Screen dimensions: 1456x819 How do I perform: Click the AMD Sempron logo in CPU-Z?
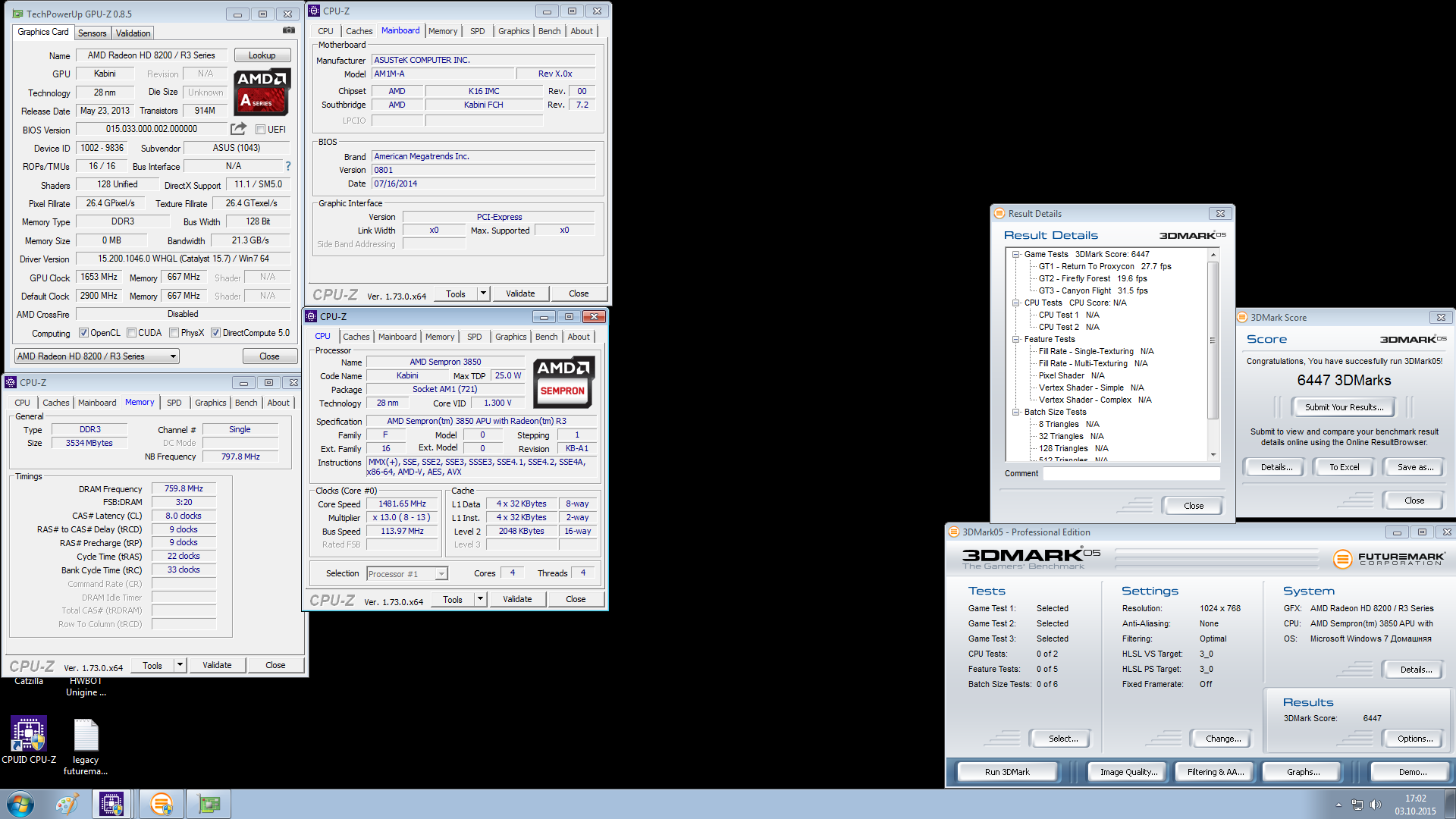click(563, 382)
